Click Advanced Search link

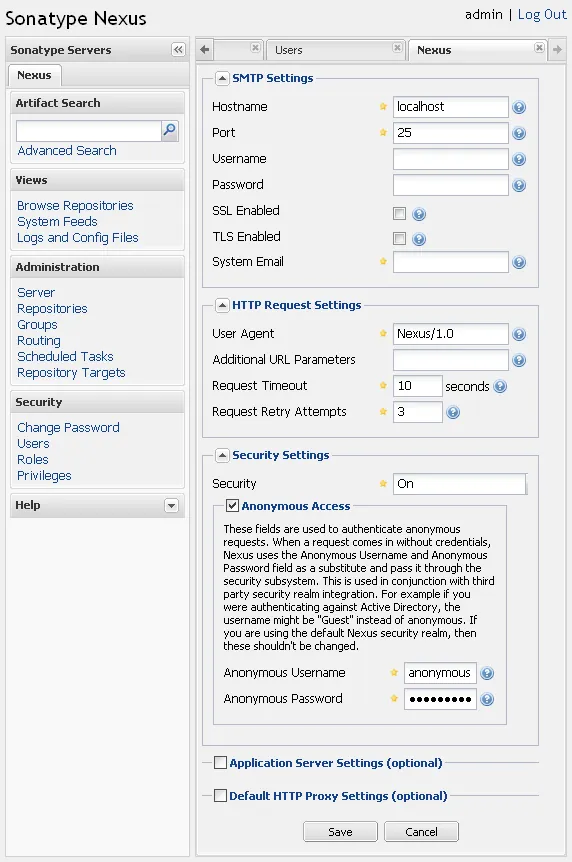(x=67, y=151)
